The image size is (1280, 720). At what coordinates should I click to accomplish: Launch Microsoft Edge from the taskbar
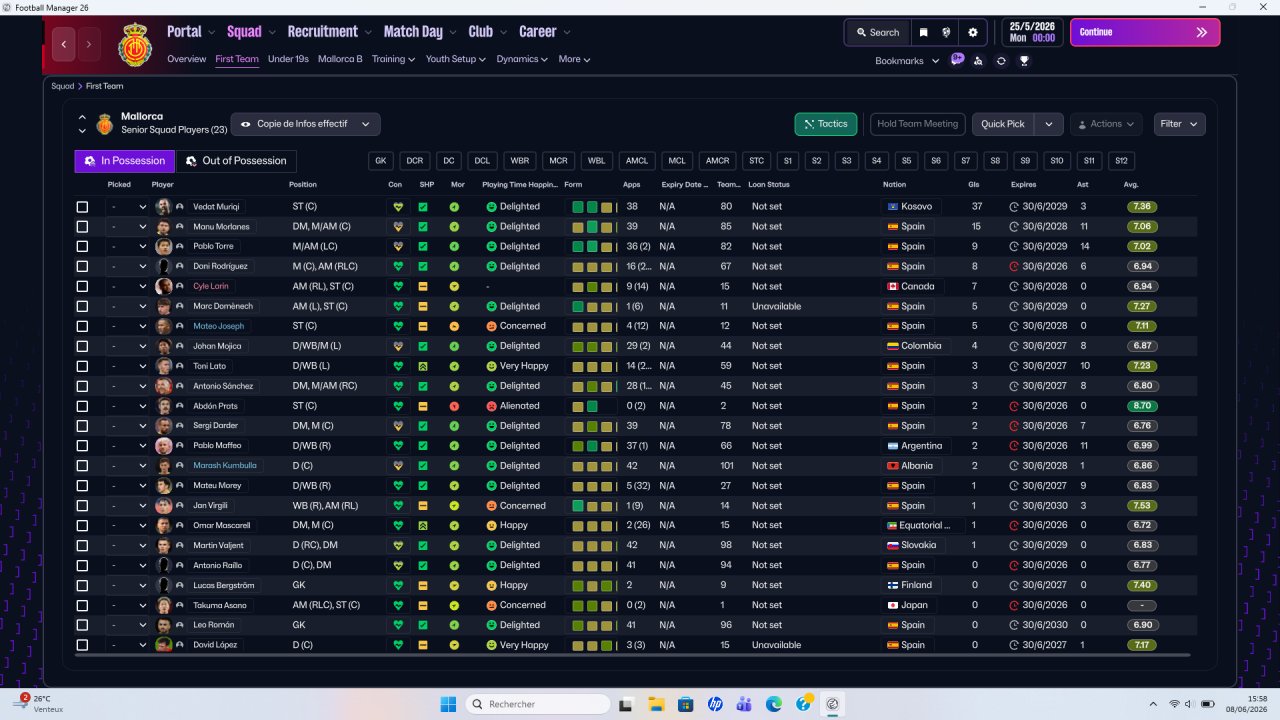(x=774, y=704)
